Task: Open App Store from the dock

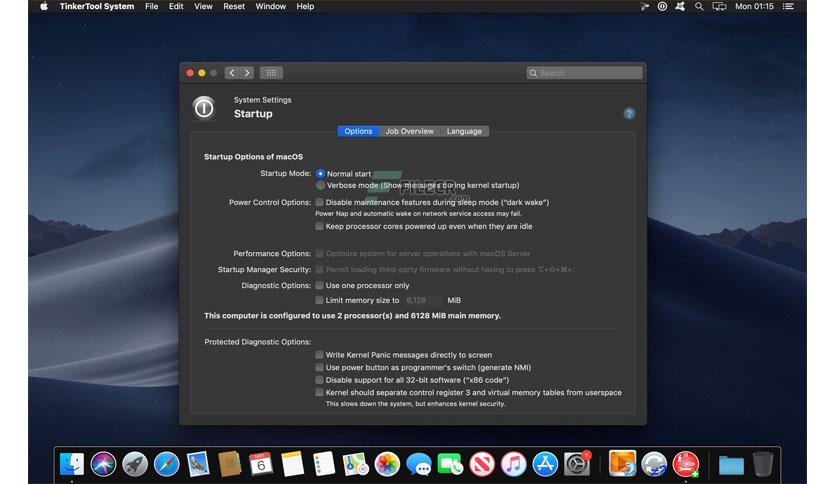Action: pyautogui.click(x=545, y=464)
